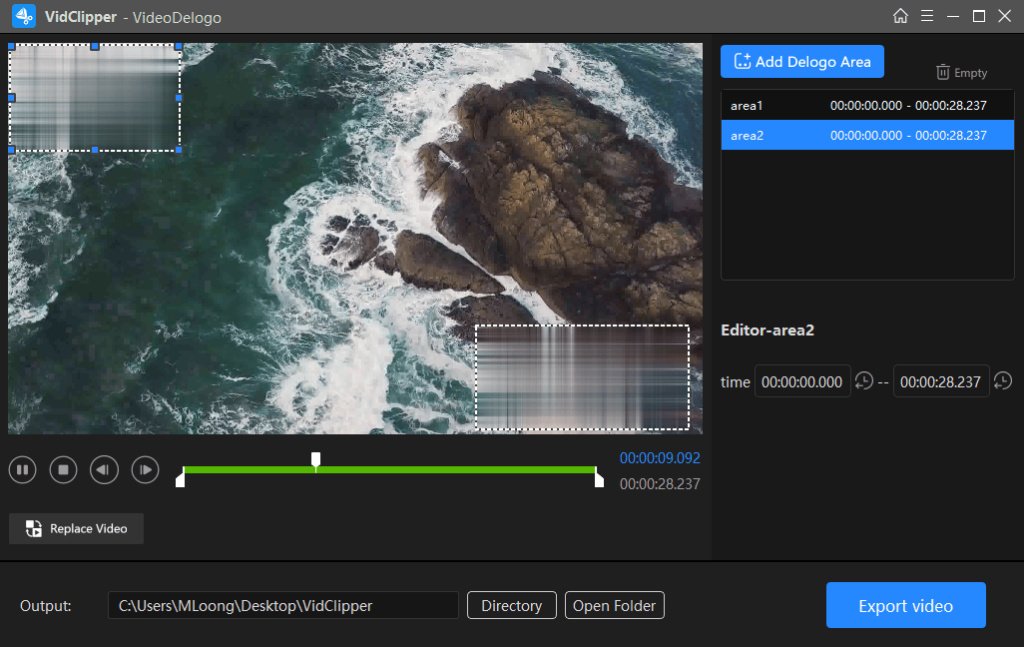Click Replace Video
Screen dimensions: 1024x647
75,528
